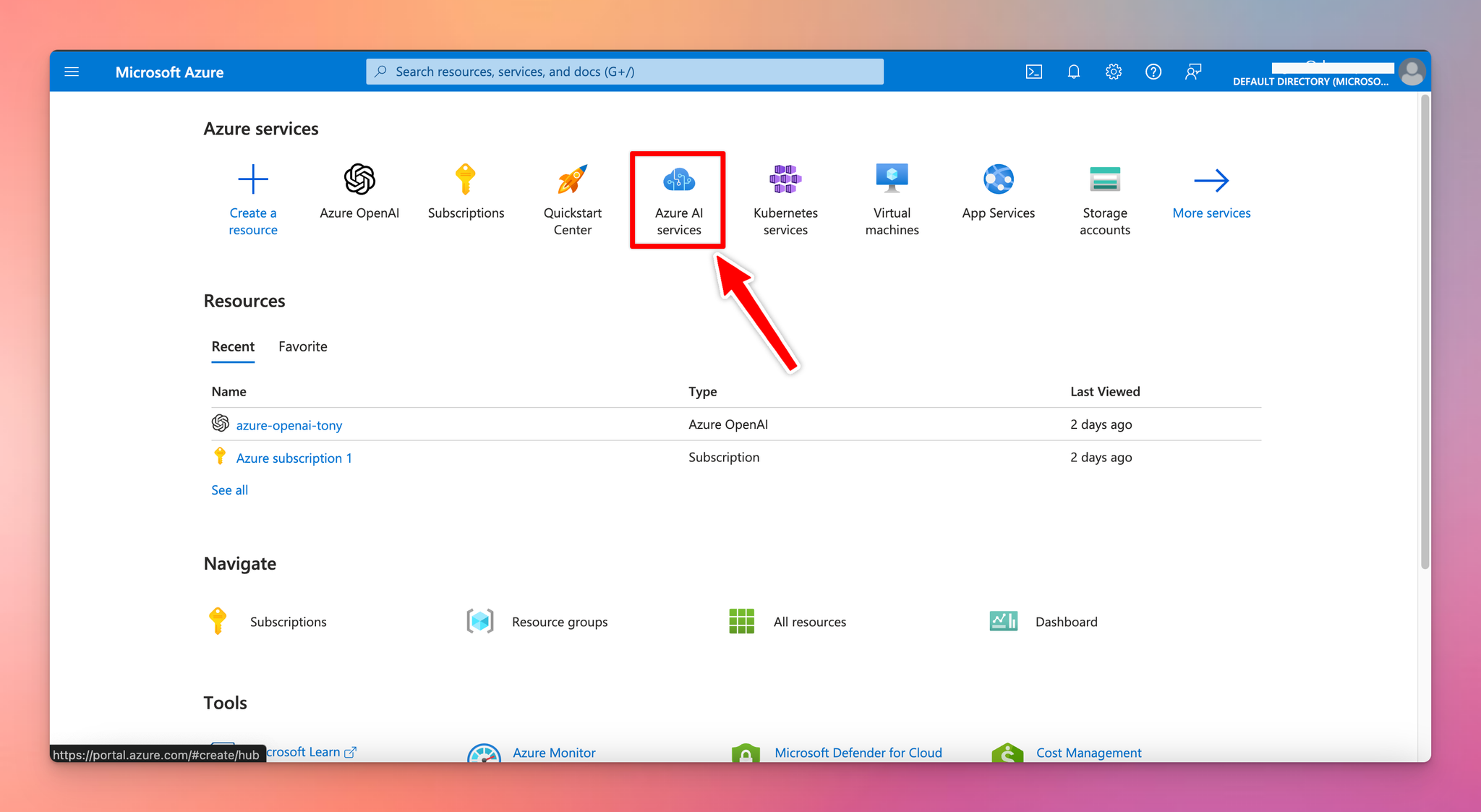Open Azure AI services
Image resolution: width=1481 pixels, height=812 pixels.
click(x=678, y=199)
